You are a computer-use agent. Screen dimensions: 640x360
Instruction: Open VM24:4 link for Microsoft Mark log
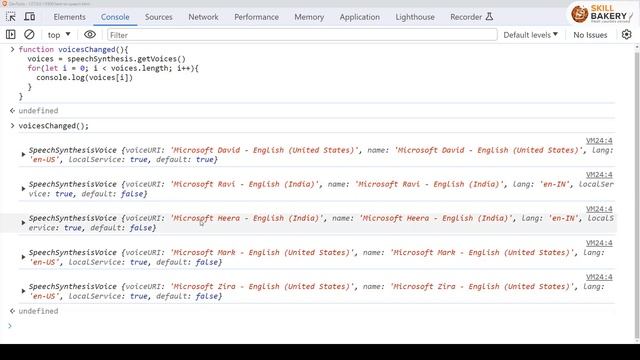tap(599, 243)
